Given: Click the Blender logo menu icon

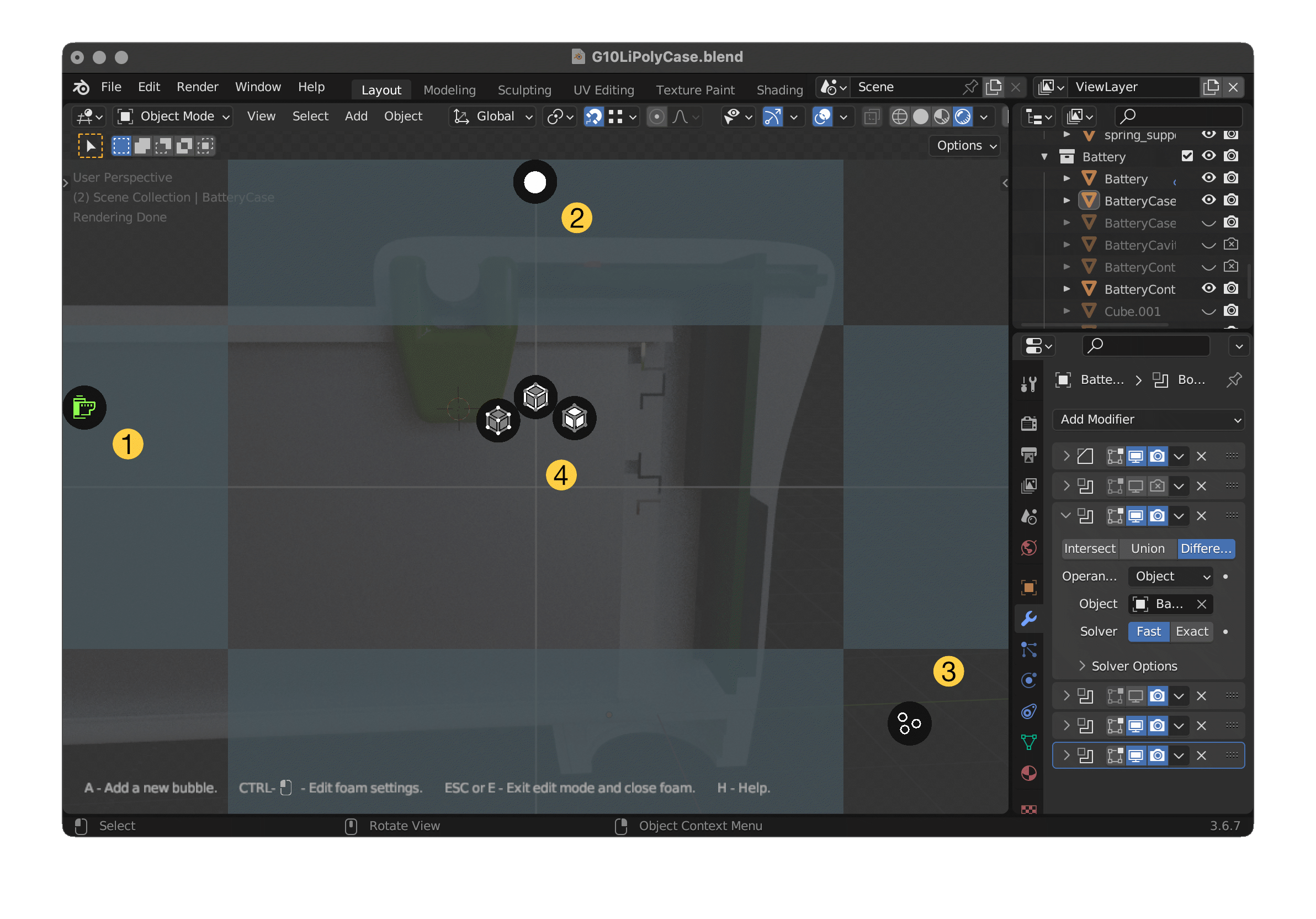Looking at the screenshot, I should [x=81, y=87].
